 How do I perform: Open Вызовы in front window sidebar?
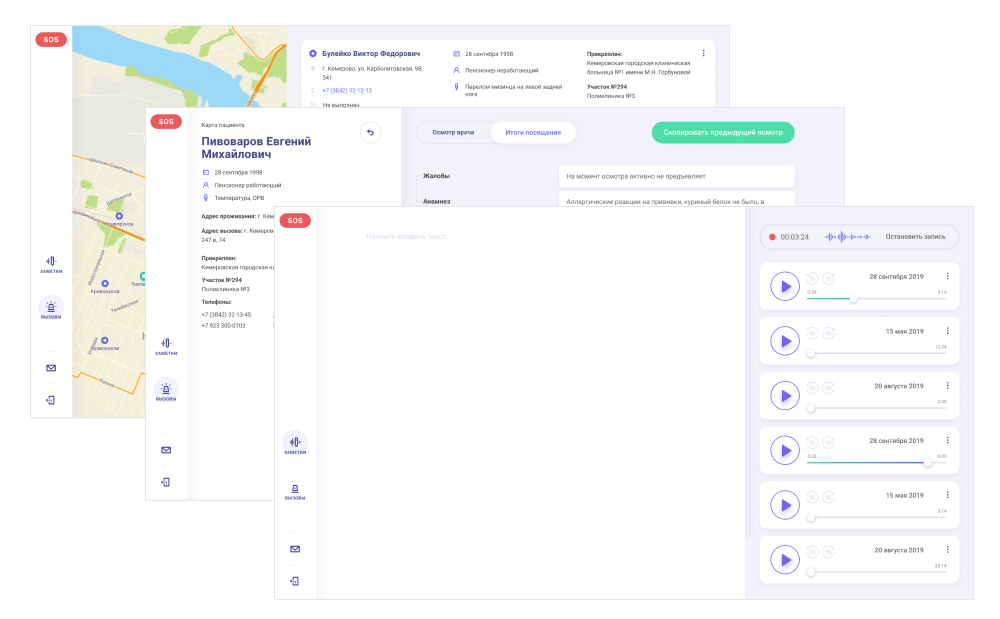[295, 492]
